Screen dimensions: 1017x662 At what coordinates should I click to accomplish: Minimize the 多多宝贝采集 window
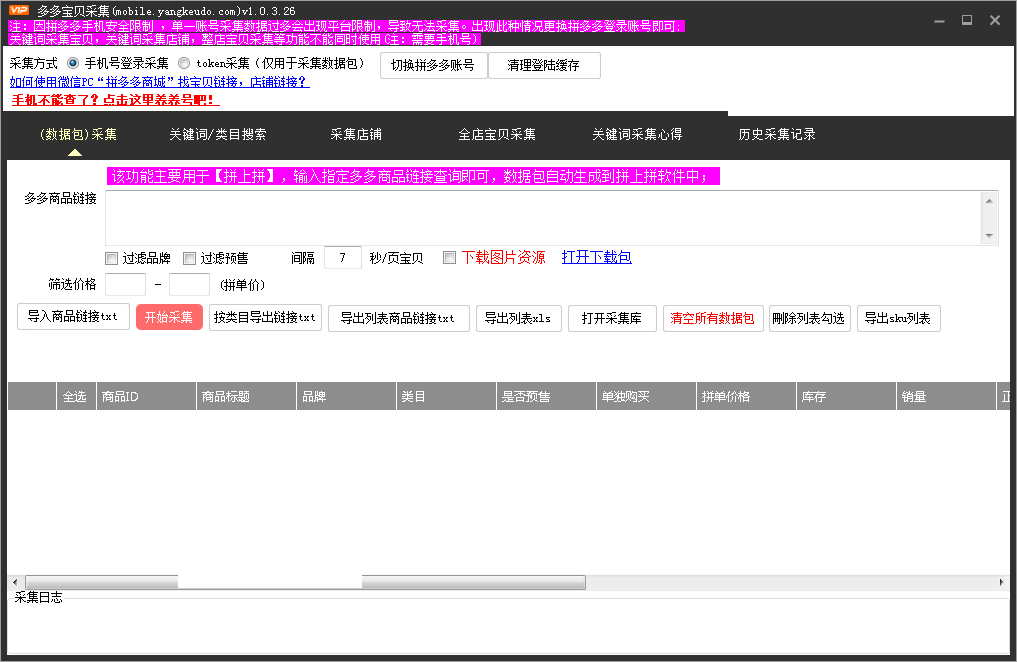click(939, 21)
